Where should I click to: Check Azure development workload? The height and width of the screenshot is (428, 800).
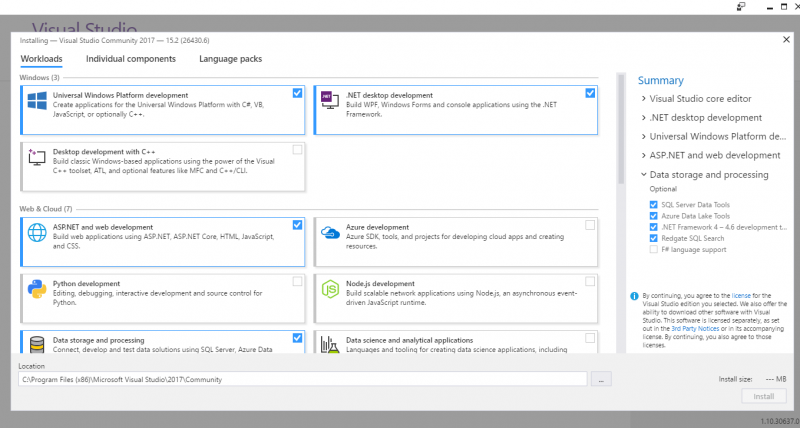click(590, 225)
